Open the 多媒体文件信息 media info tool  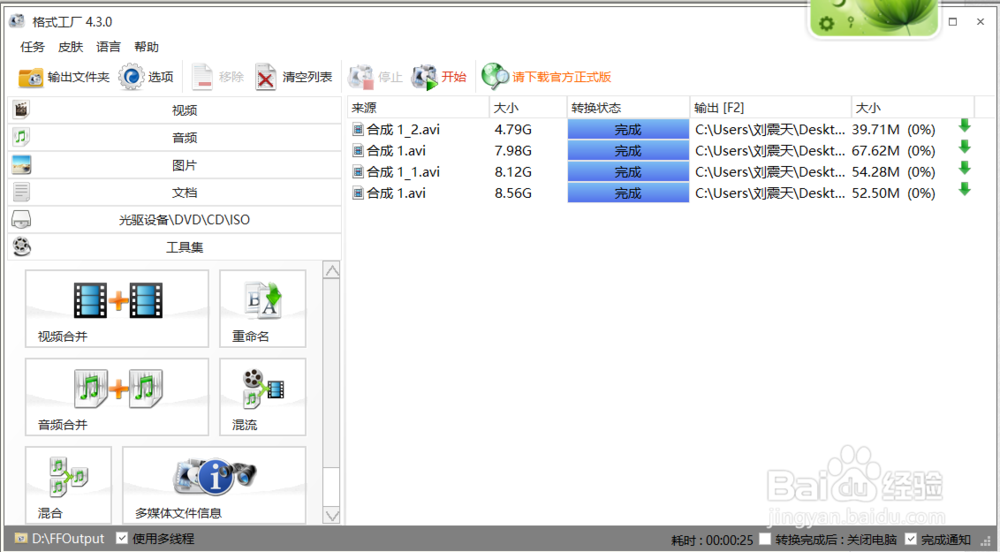point(214,484)
